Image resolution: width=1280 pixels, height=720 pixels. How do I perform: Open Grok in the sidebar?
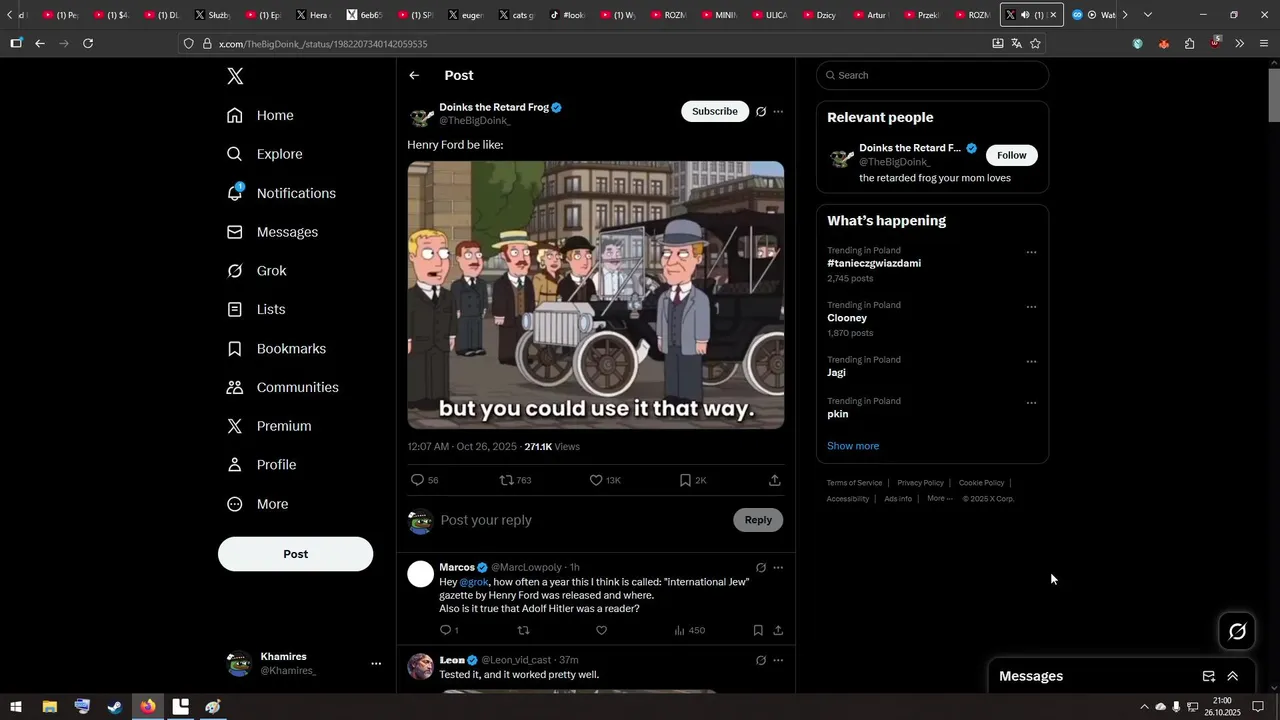[256, 271]
